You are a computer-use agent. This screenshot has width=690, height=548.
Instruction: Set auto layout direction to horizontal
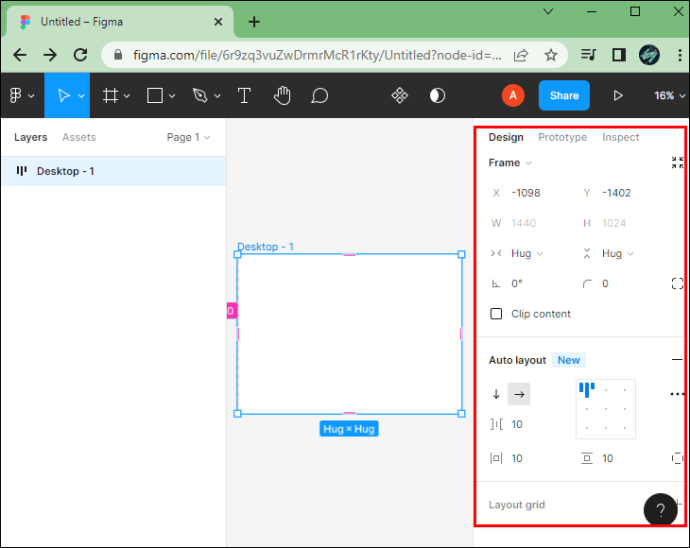[x=519, y=394]
